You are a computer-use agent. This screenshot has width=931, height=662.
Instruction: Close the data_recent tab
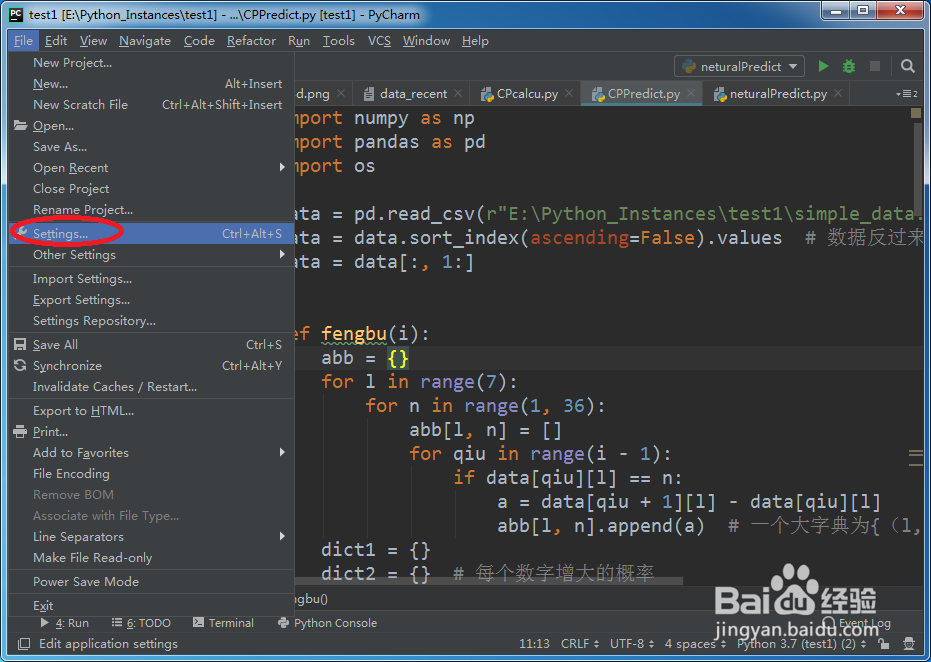(458, 93)
